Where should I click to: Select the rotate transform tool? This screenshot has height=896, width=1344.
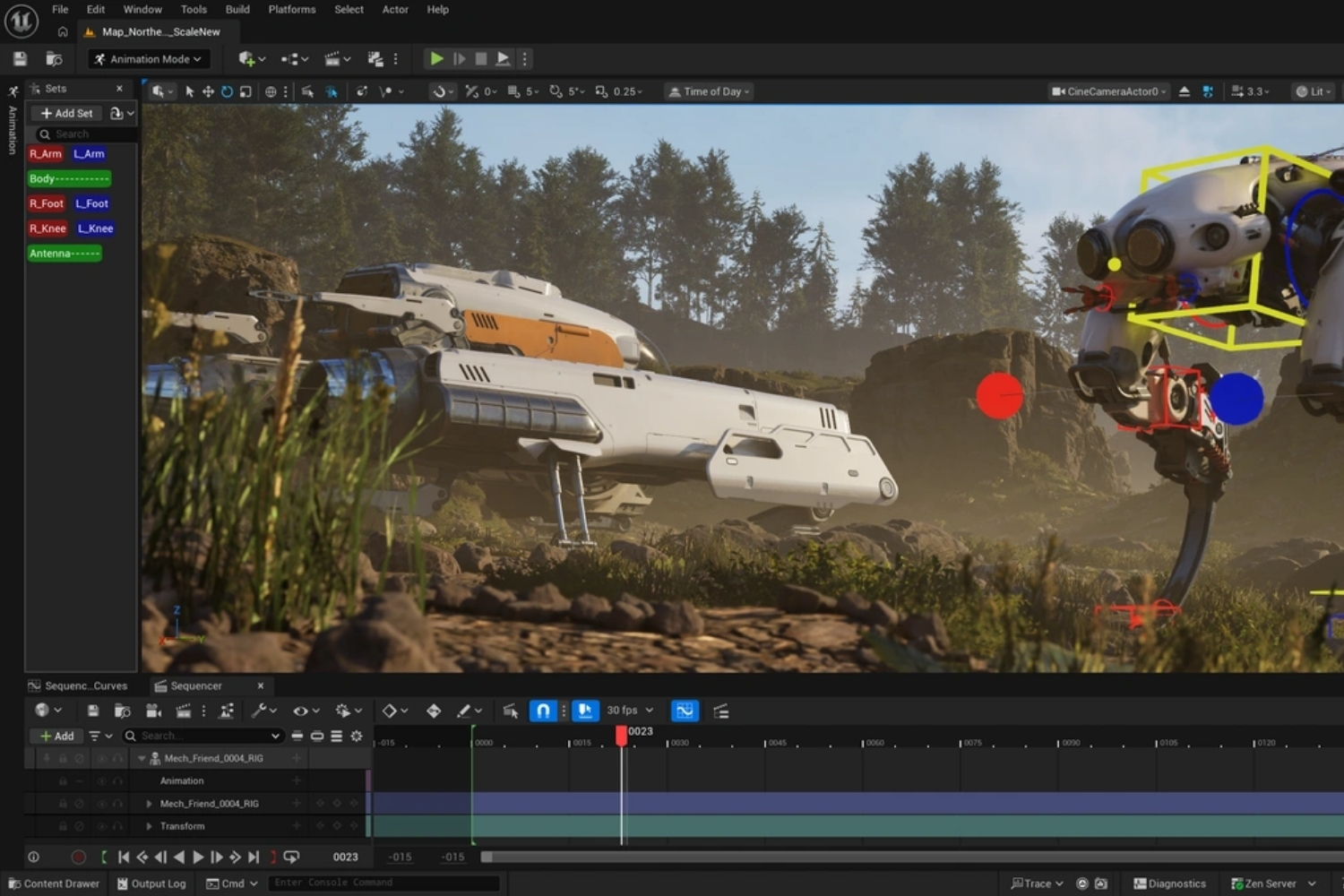click(227, 91)
